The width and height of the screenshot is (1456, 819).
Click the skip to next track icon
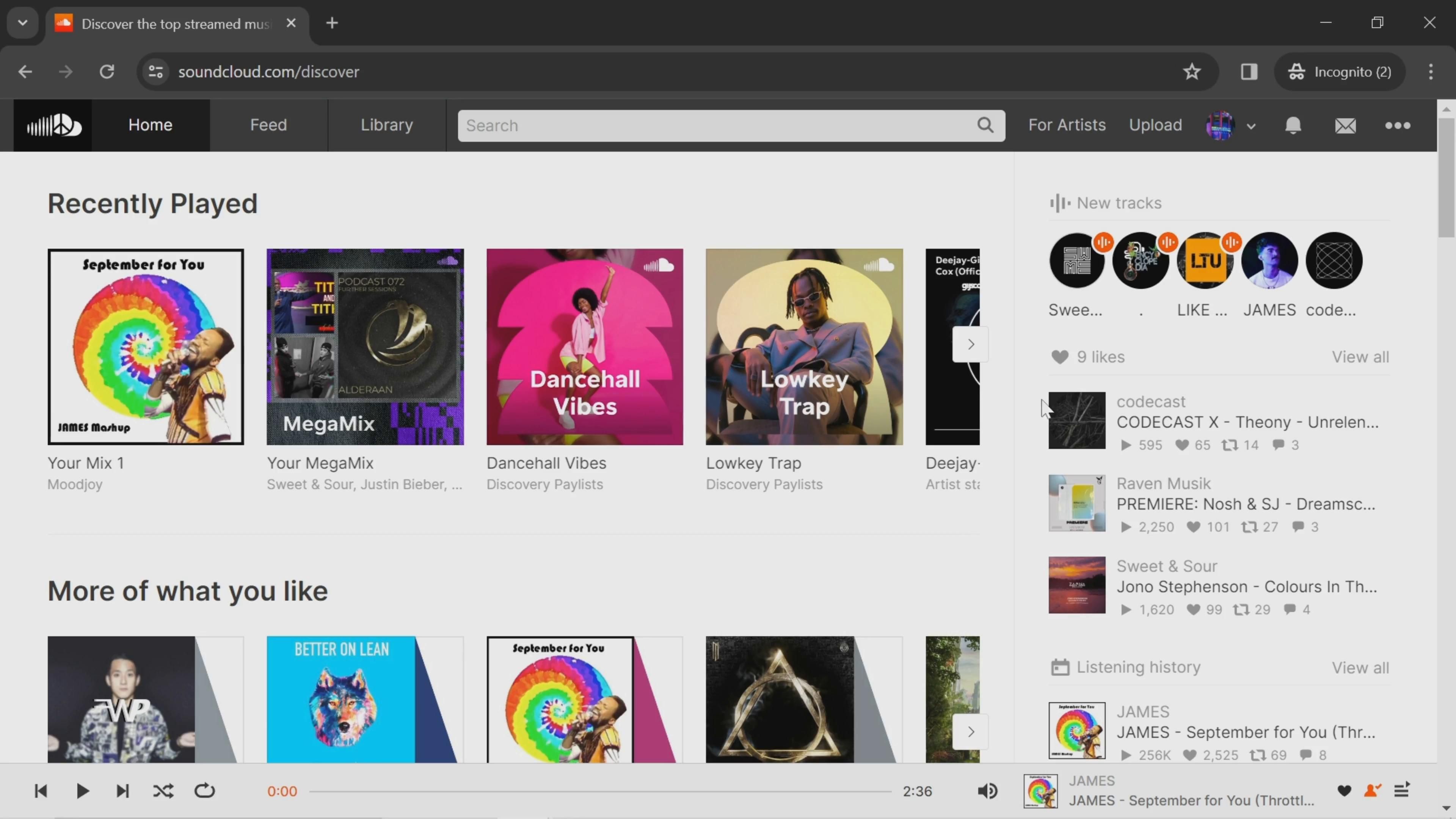point(122,791)
